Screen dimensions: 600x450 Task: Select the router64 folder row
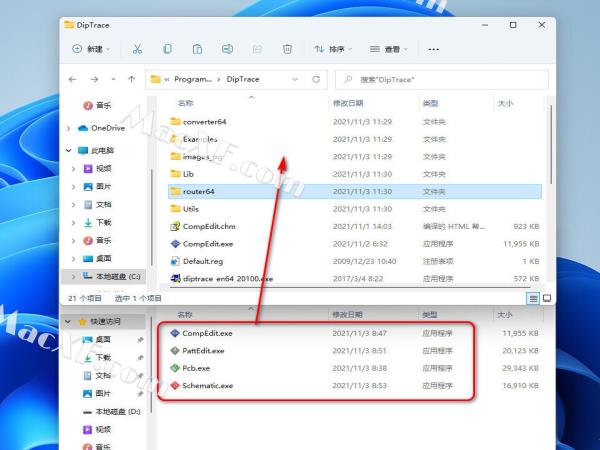tap(355, 191)
